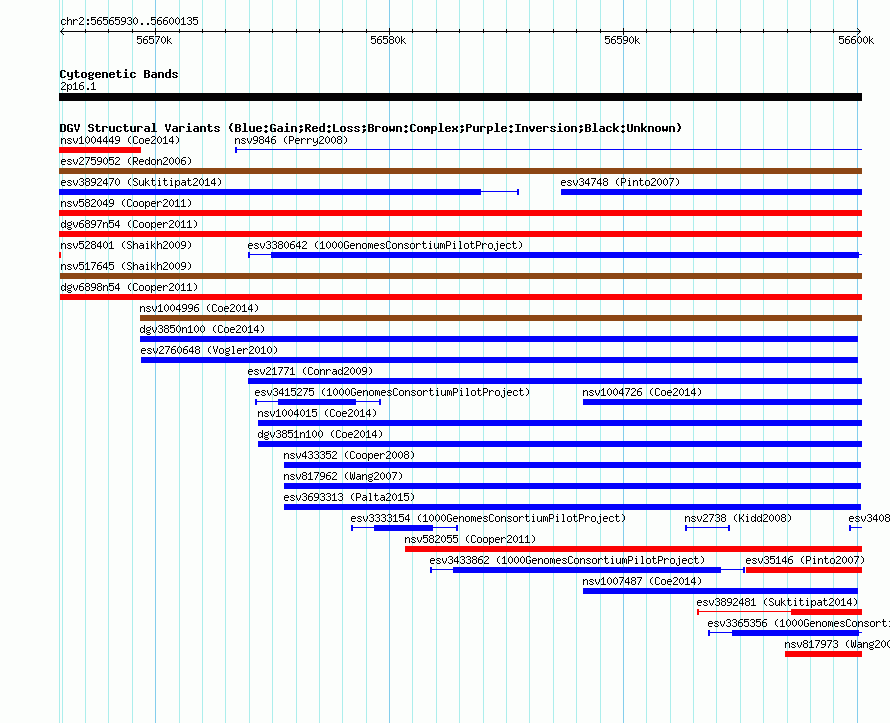Click the esv3333154 1000GenomesConsortiumPilotProject label
This screenshot has width=890, height=723.
point(488,518)
